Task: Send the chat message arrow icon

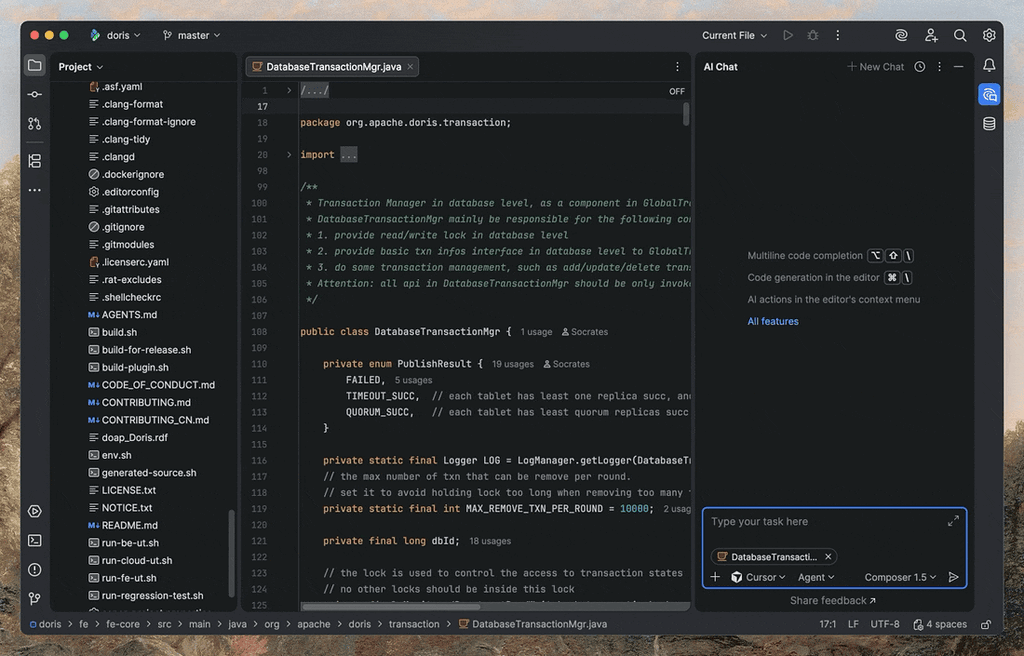Action: point(953,577)
